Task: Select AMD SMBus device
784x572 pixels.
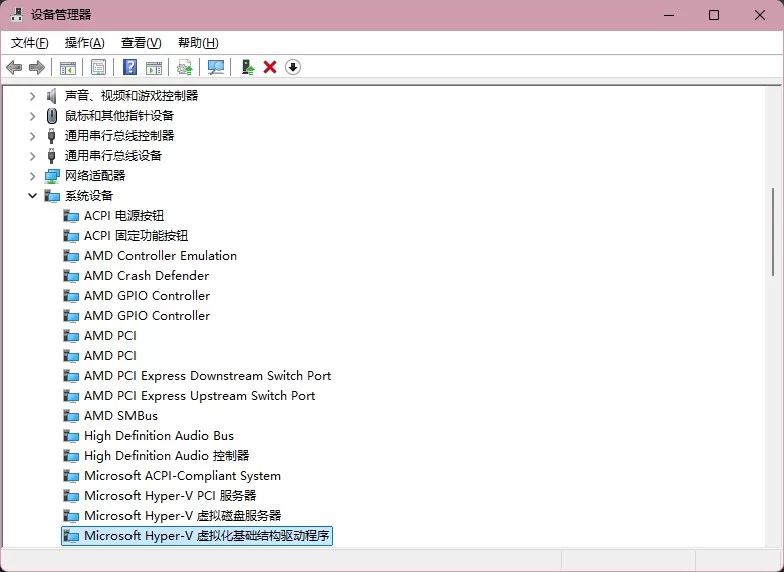Action: pyautogui.click(x=121, y=416)
